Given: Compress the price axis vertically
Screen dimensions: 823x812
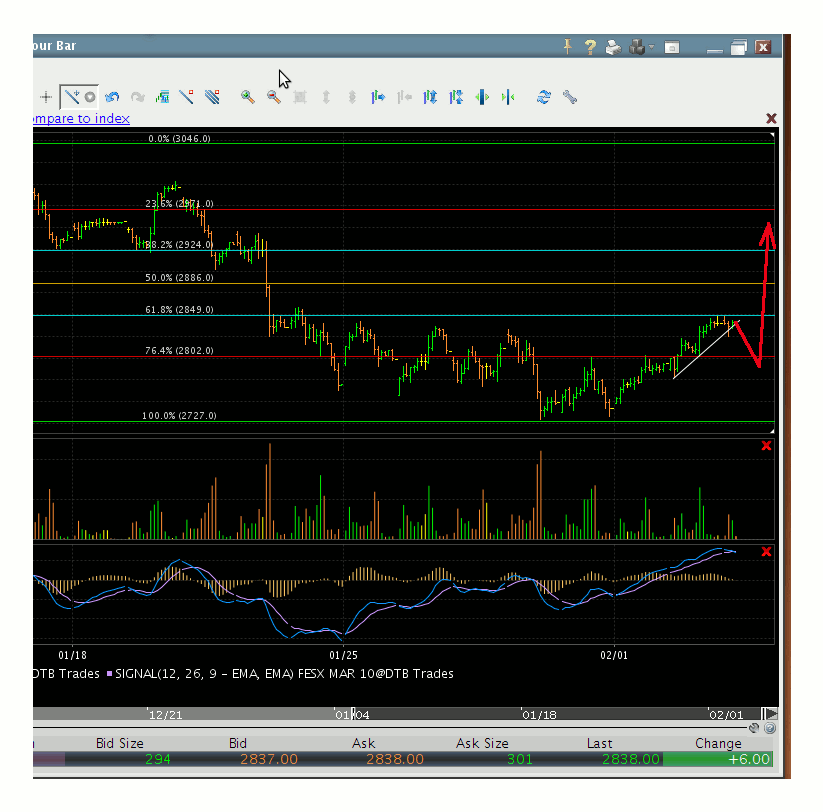Looking at the screenshot, I should point(456,97).
